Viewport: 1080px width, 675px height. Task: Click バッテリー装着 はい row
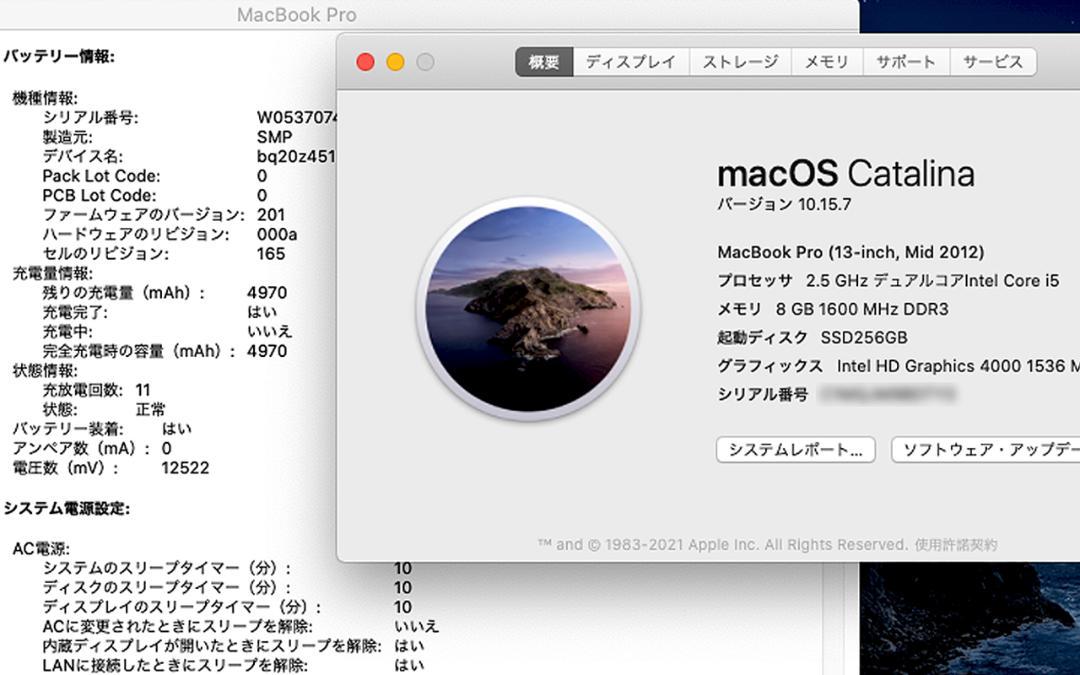coord(103,428)
